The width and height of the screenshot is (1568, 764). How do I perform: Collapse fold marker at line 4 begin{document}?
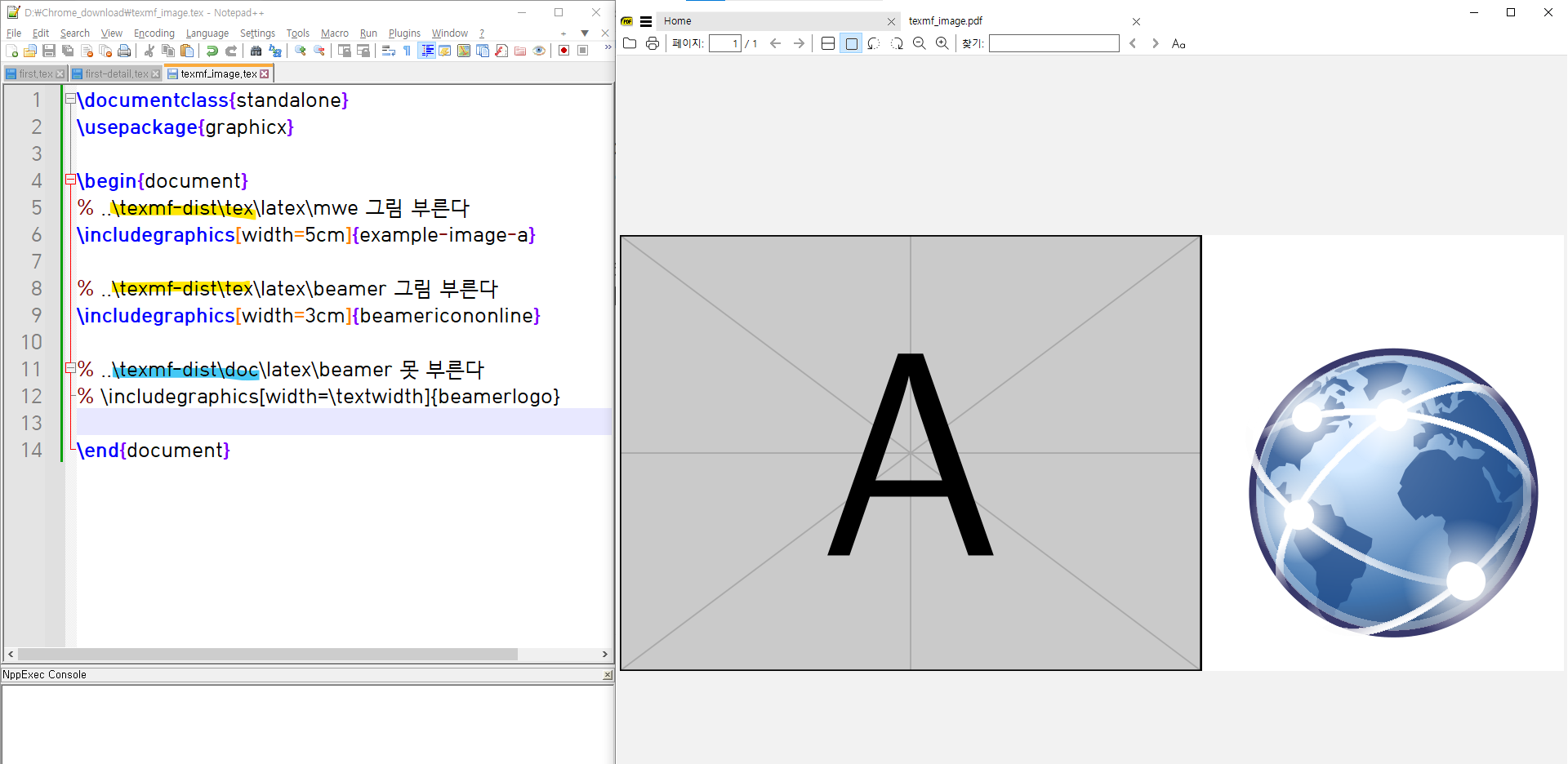(70, 180)
